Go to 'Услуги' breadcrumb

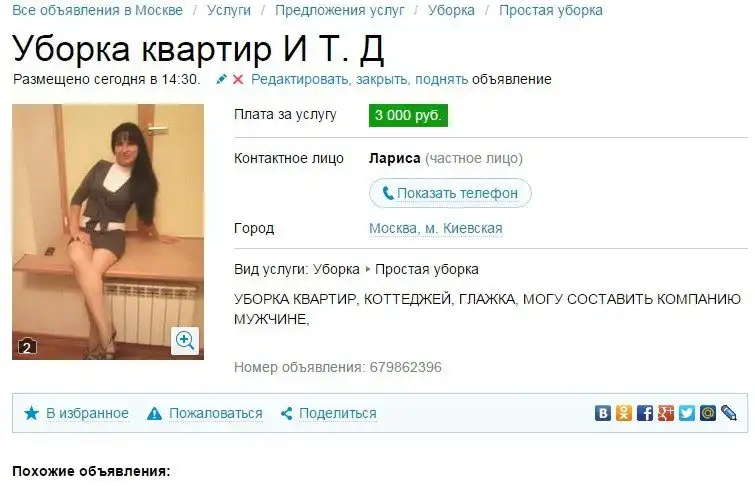click(229, 10)
